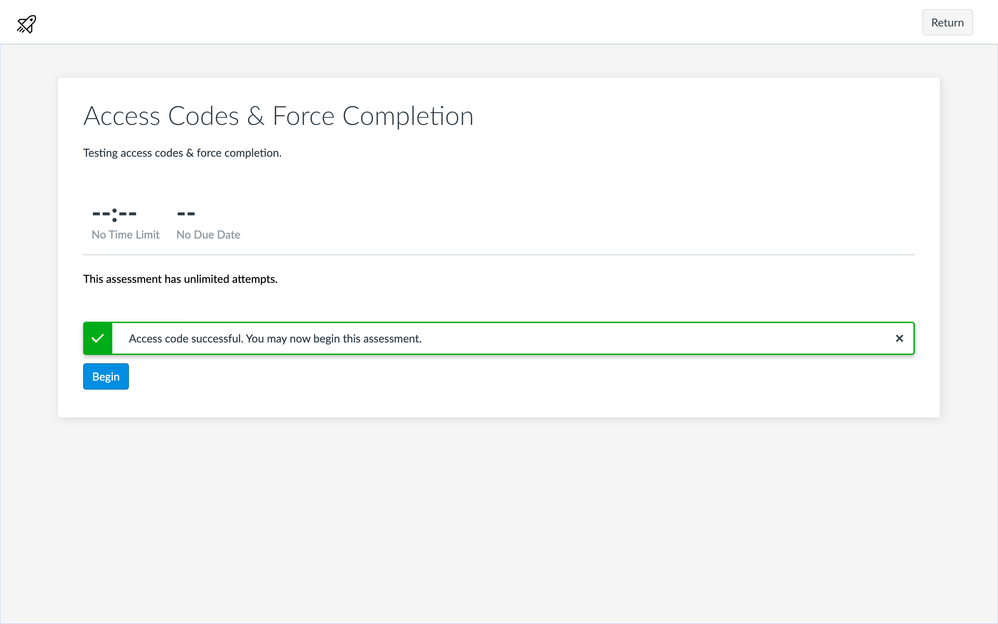The image size is (998, 624).
Task: Dismiss the access code success alert
Action: 899,339
